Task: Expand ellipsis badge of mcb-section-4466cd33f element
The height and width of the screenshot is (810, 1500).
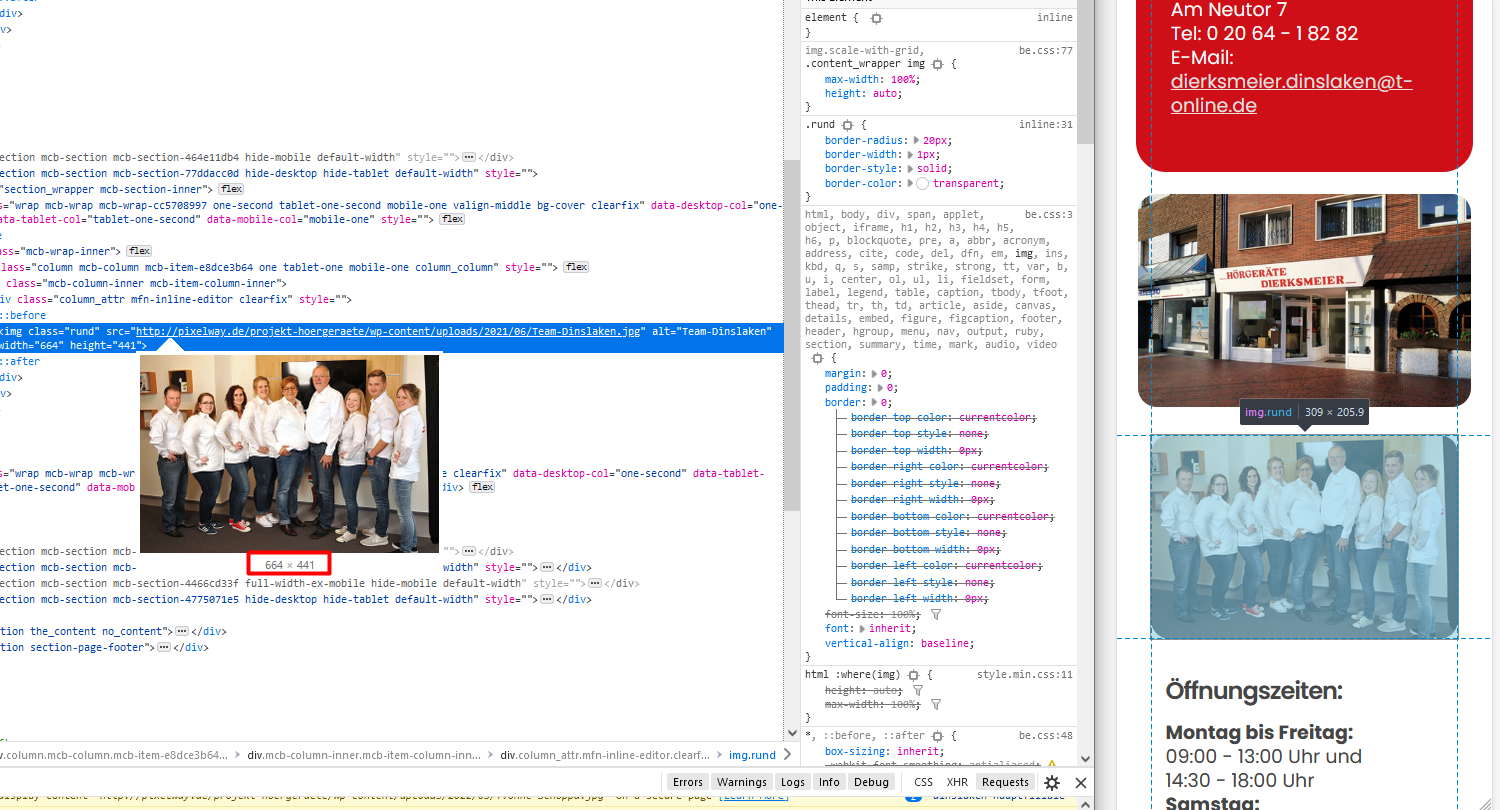Action: pos(594,583)
